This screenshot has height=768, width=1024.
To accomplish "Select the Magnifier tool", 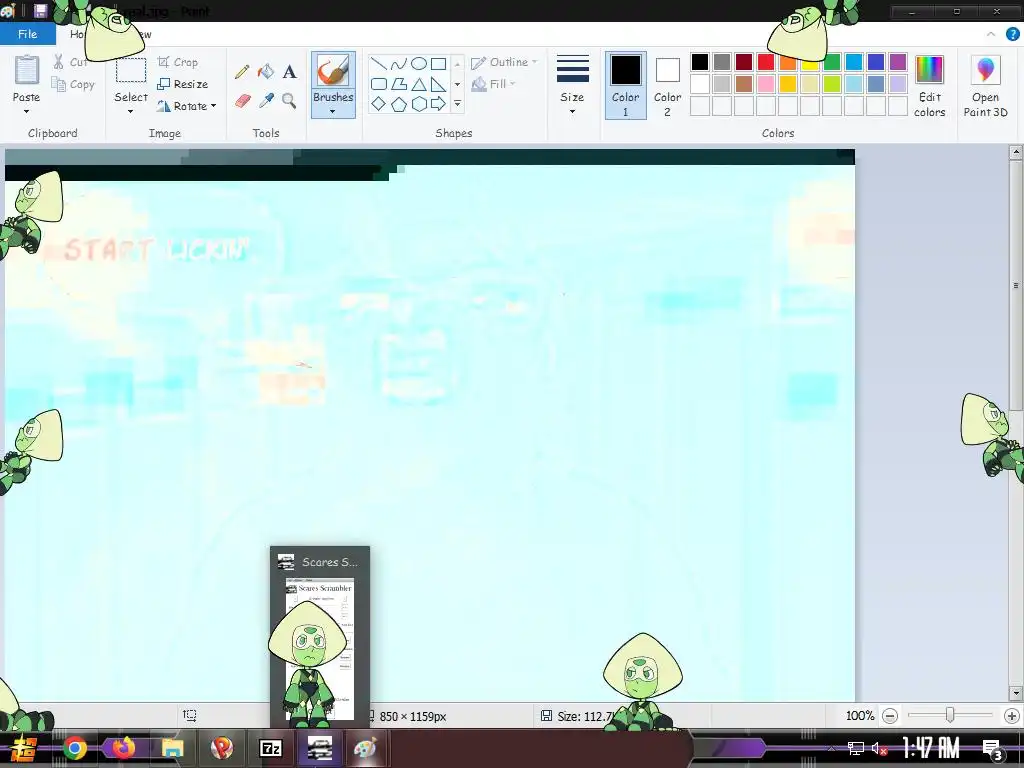I will click(289, 101).
